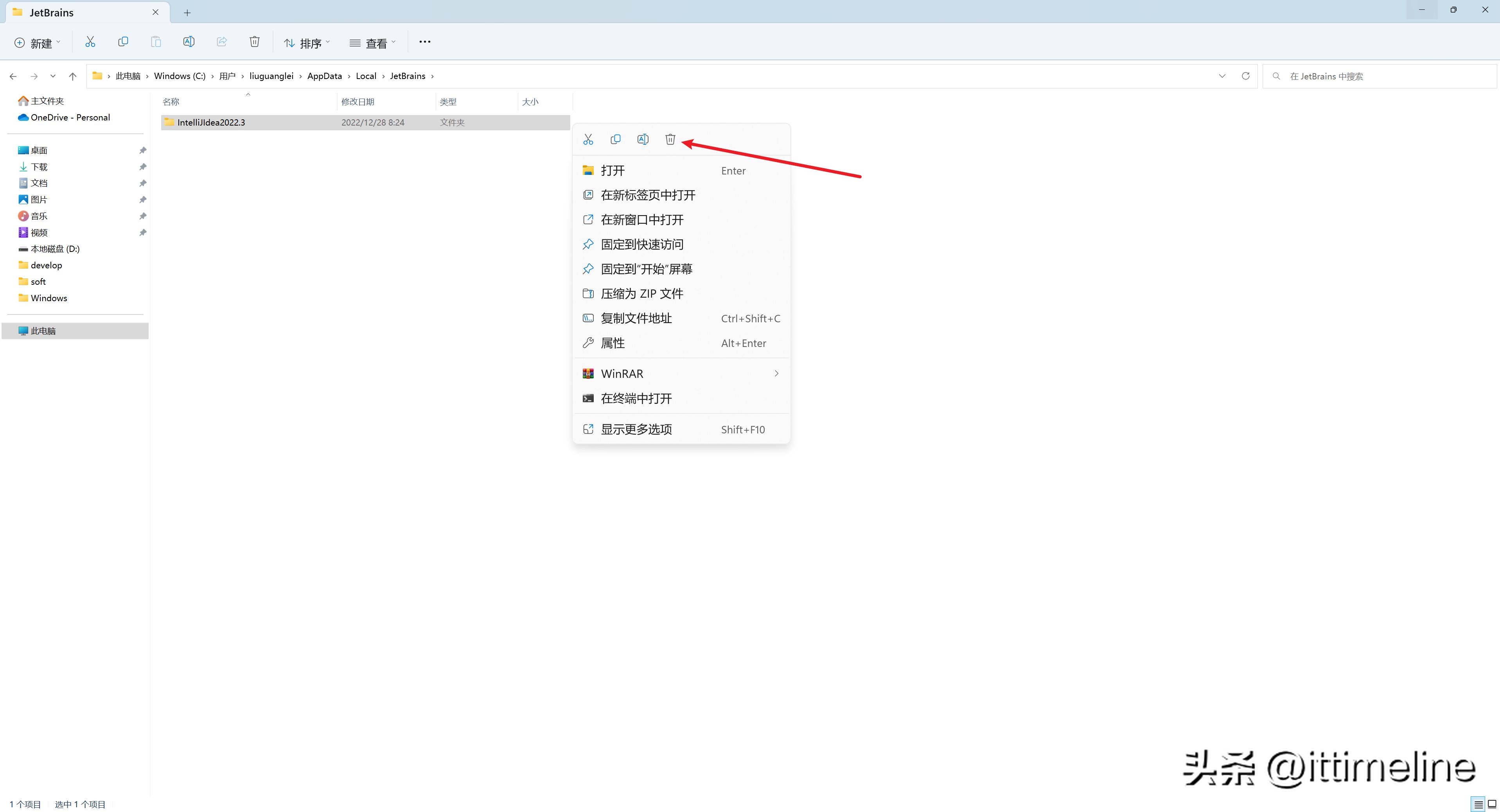Switch to large thumbnails view icon in status bar
The image size is (1500, 812).
(1492, 805)
